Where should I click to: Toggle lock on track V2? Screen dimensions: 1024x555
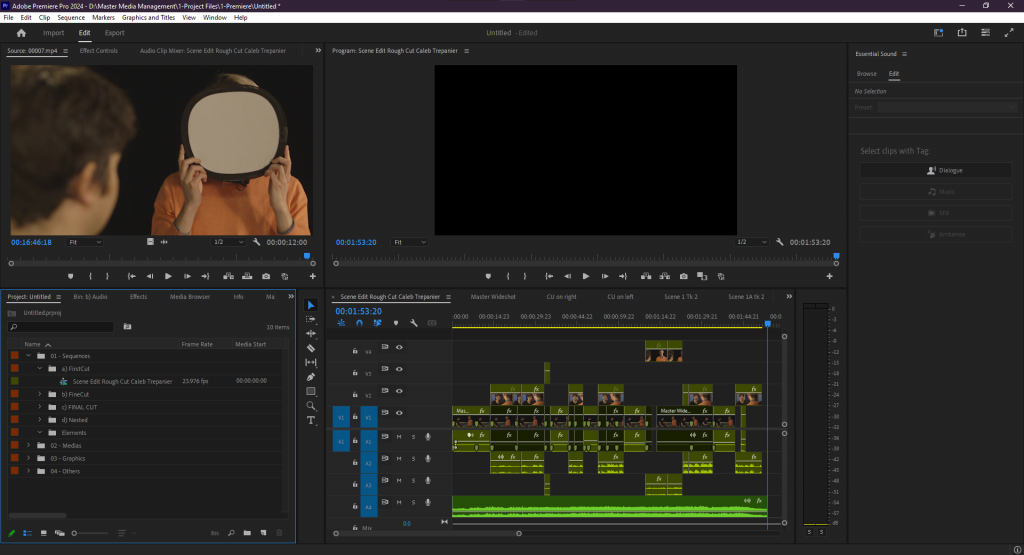coord(355,395)
